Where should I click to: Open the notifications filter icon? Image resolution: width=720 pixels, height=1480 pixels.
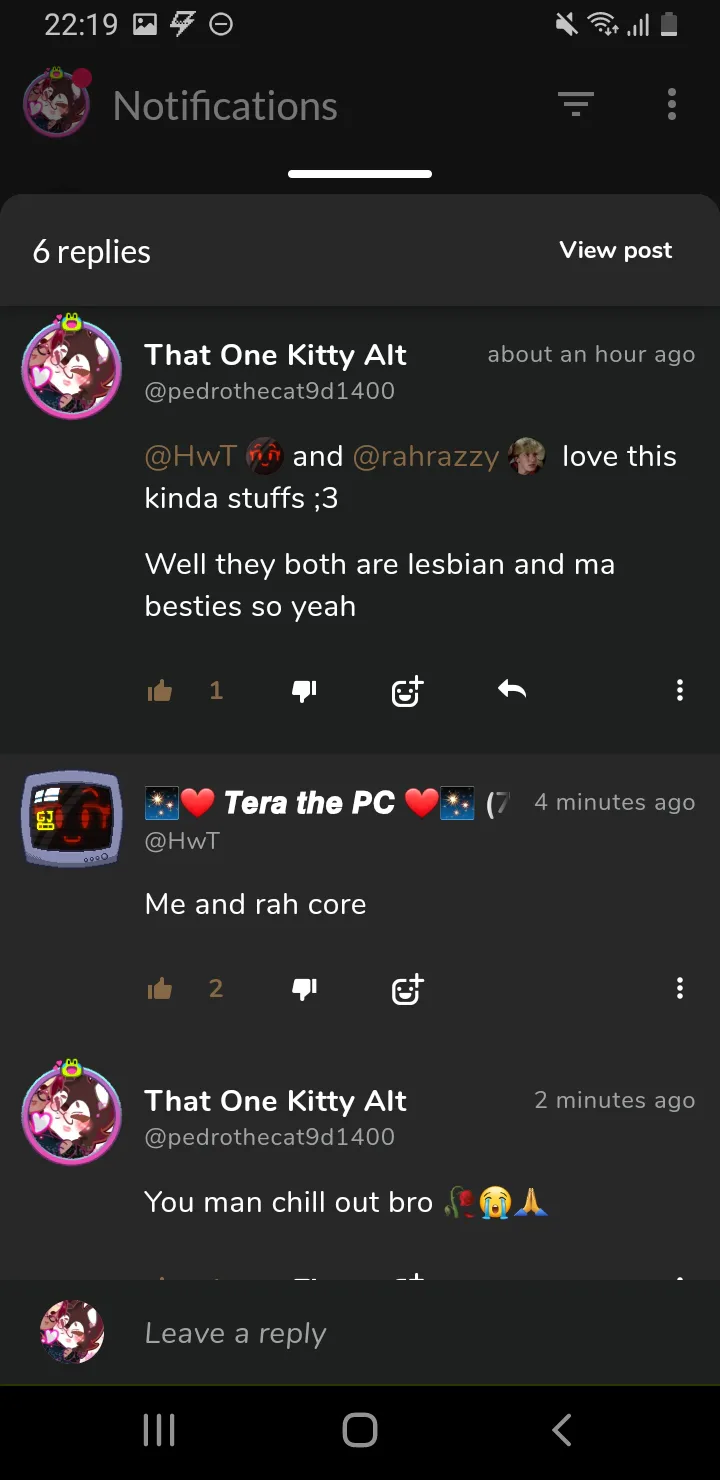tap(576, 104)
